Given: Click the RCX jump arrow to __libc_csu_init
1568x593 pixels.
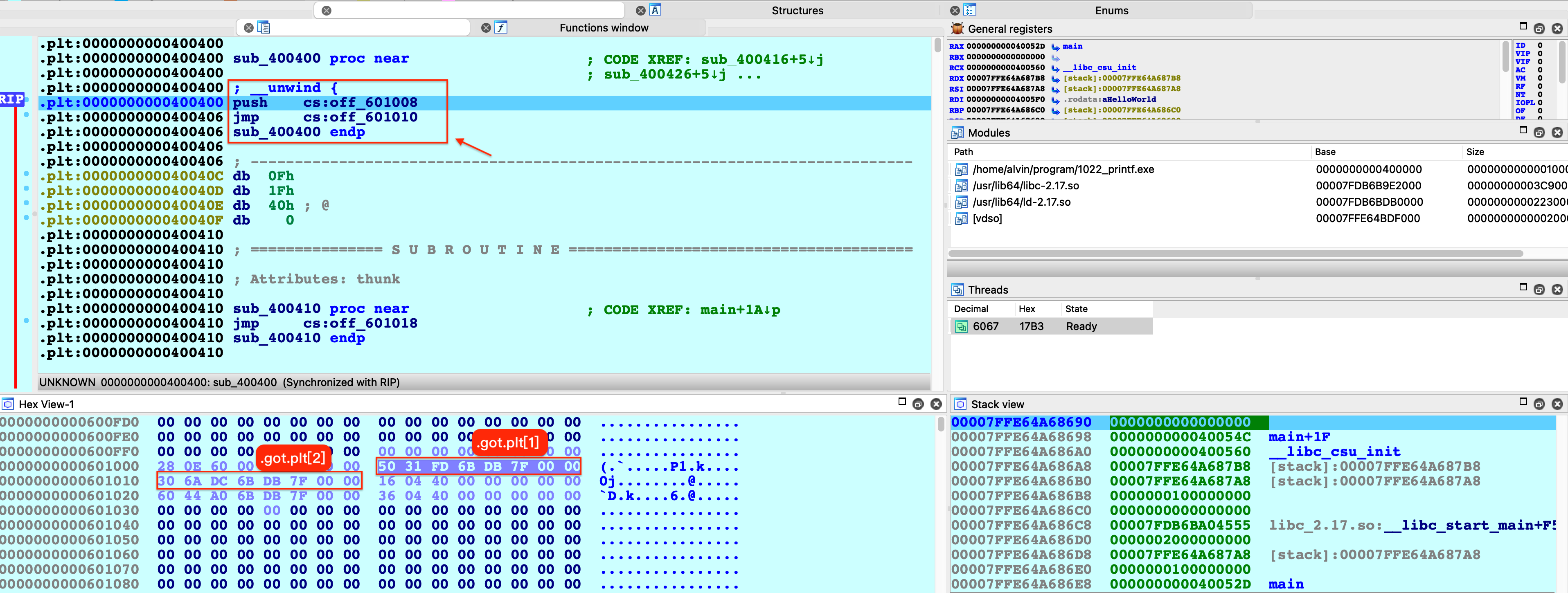Looking at the screenshot, I should [1055, 68].
